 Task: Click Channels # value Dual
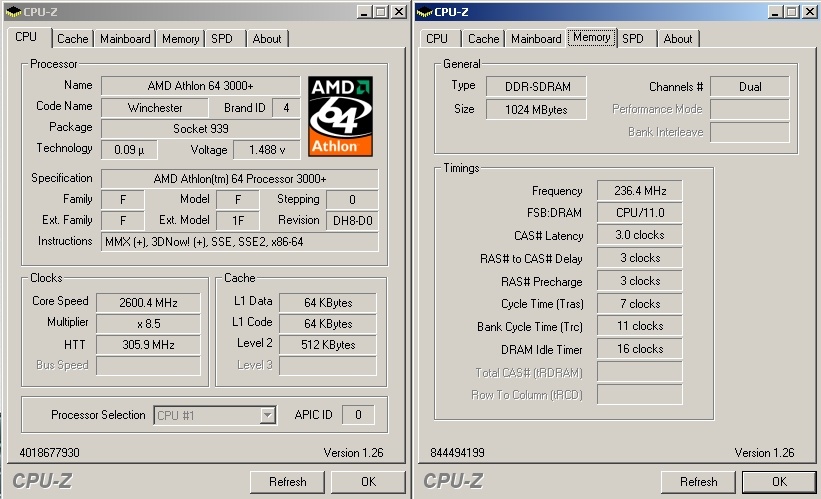click(750, 86)
